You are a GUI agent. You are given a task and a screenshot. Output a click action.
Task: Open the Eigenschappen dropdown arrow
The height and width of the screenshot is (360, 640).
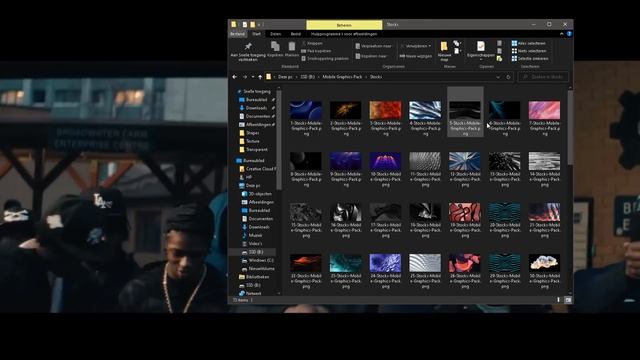coord(481,60)
